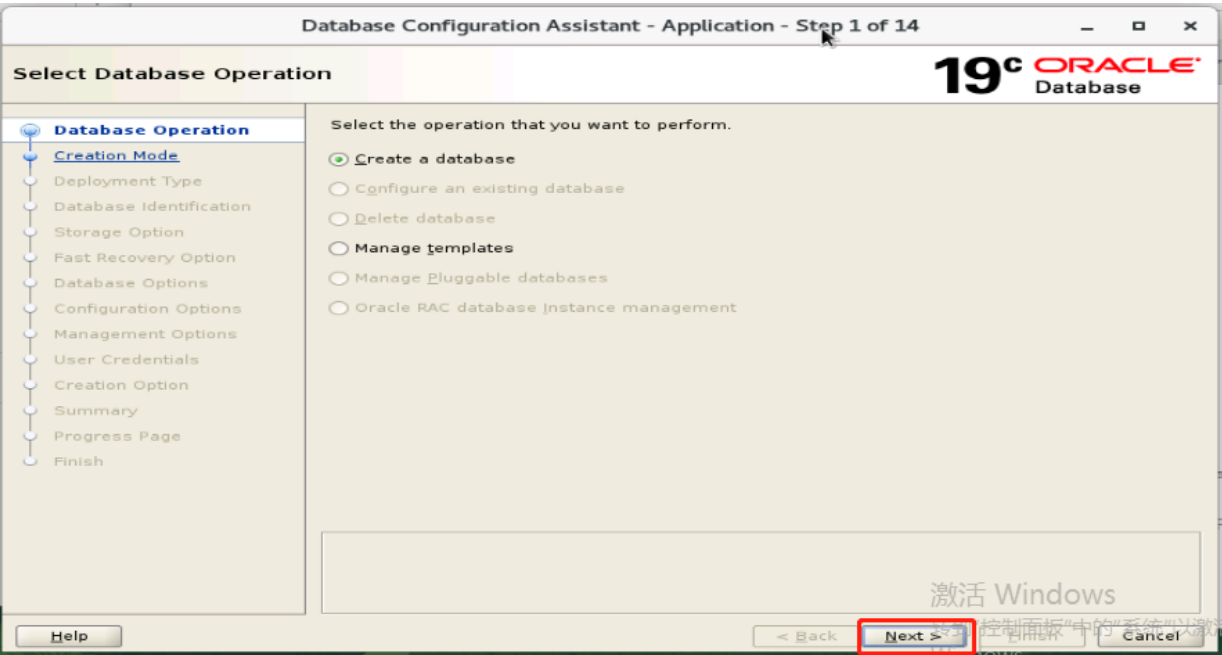Open the Help button
The width and height of the screenshot is (1222, 655).
(x=69, y=636)
